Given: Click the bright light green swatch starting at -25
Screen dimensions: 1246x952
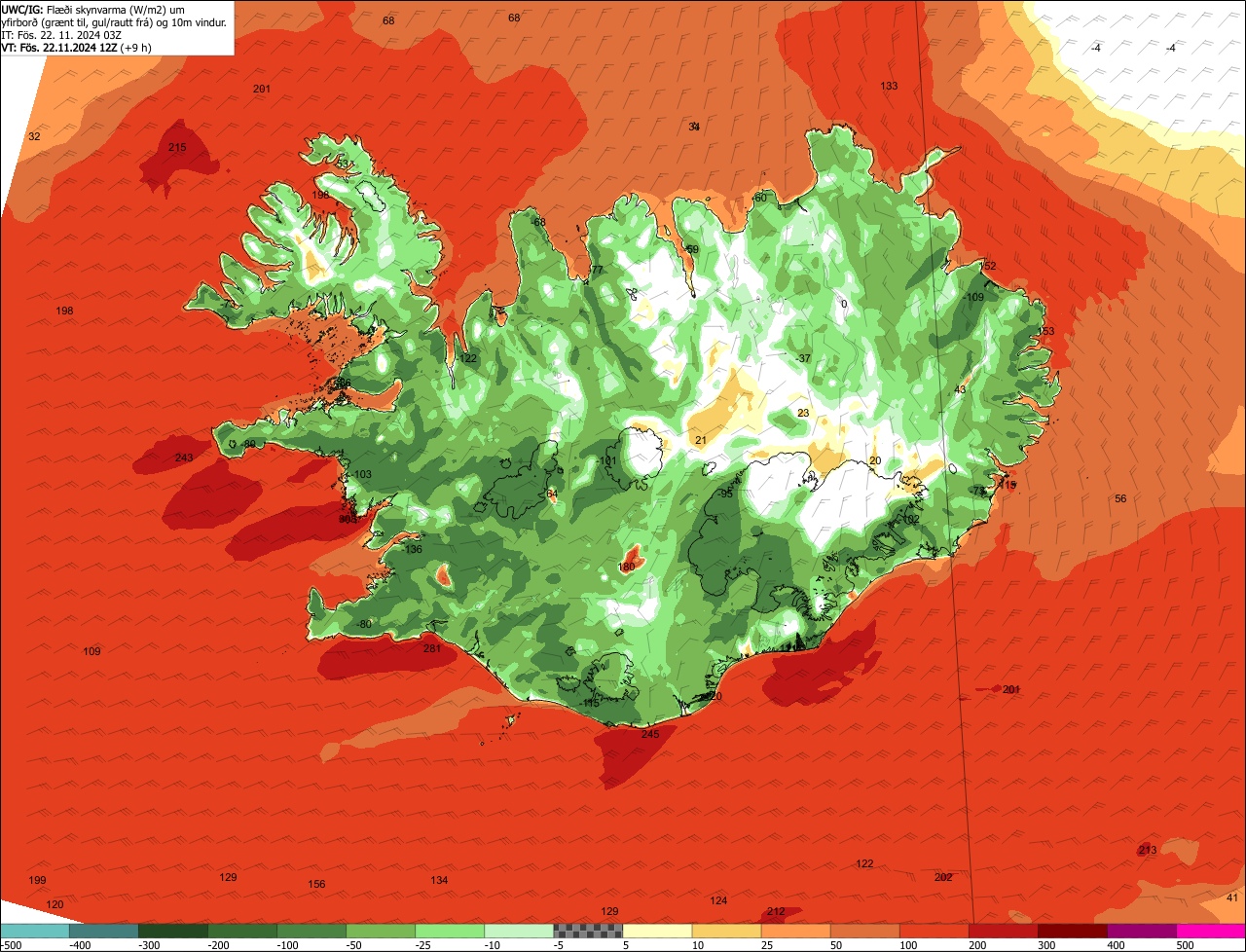Looking at the screenshot, I should pos(450,931).
